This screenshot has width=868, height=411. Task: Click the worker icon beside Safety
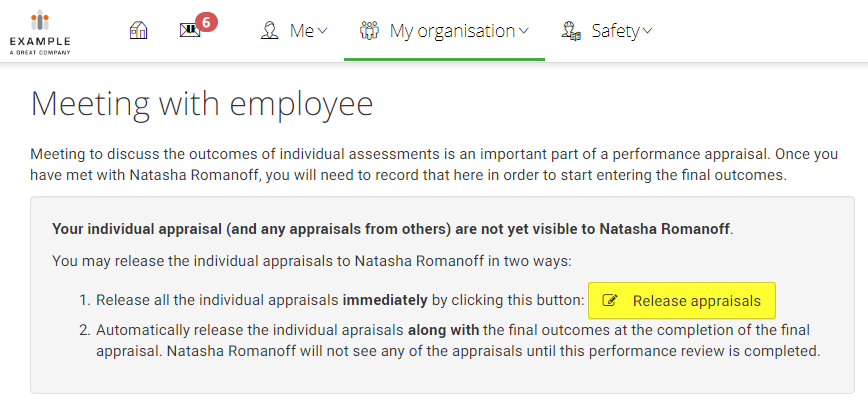click(x=571, y=30)
